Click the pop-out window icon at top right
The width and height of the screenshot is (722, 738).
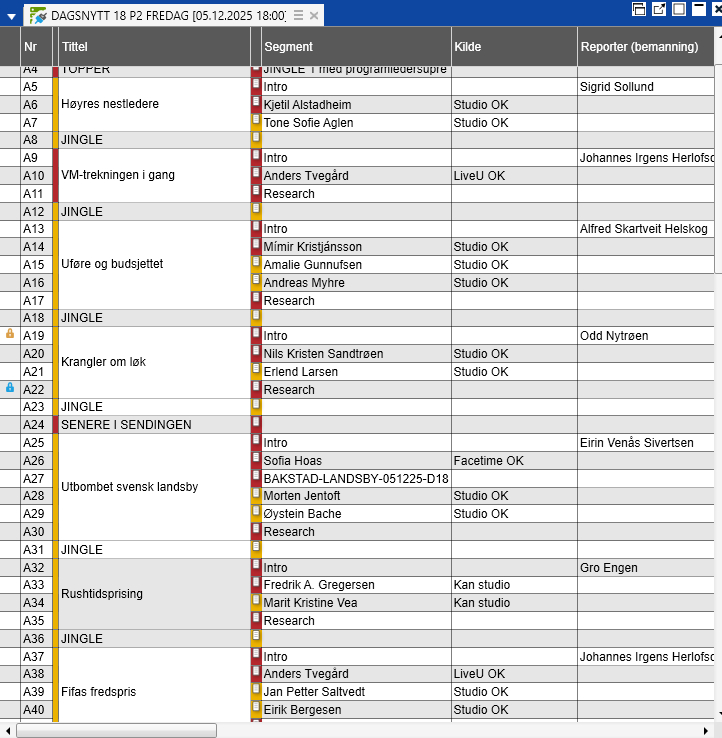pyautogui.click(x=660, y=9)
